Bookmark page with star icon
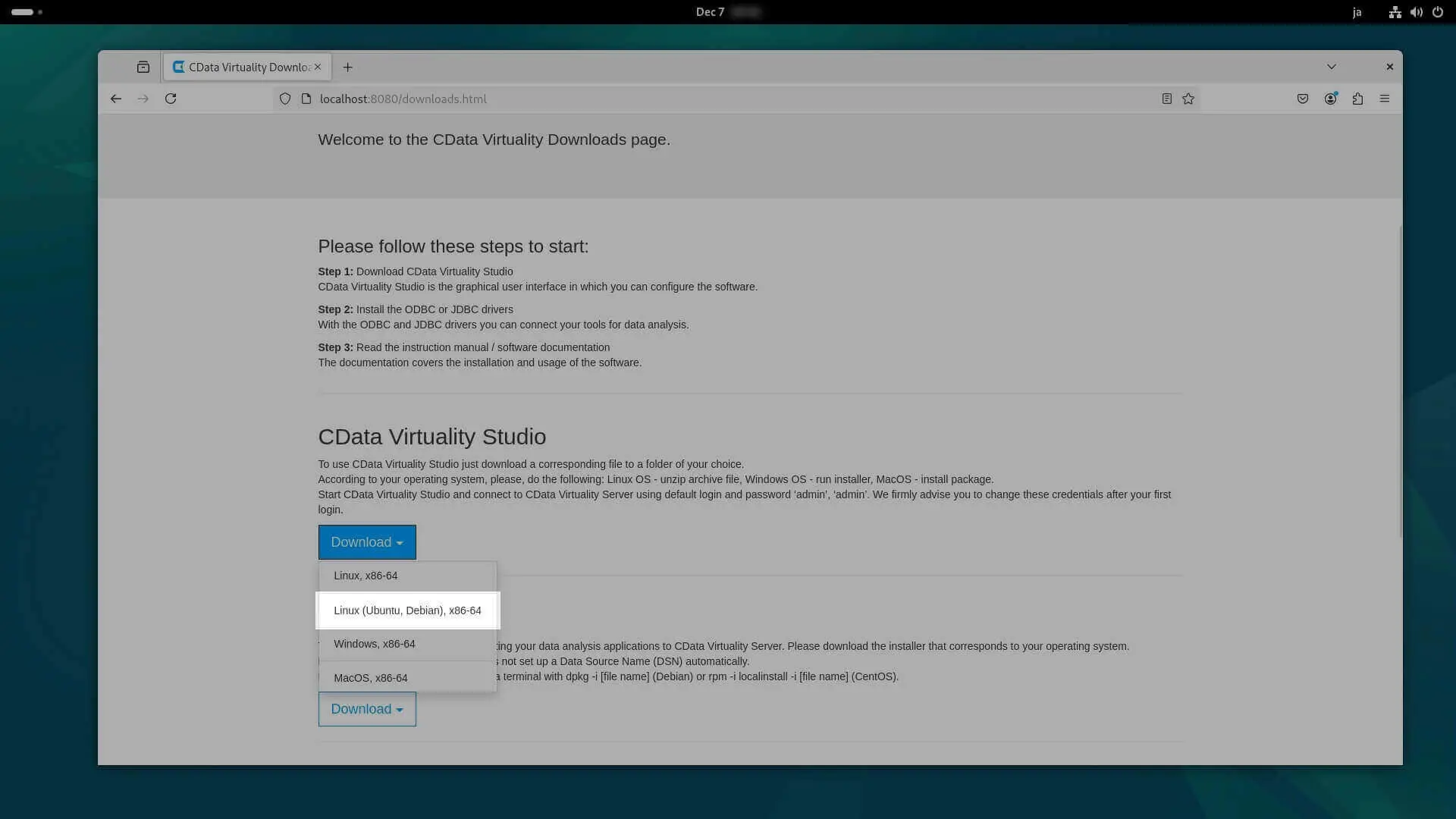The width and height of the screenshot is (1456, 819). point(1188,99)
